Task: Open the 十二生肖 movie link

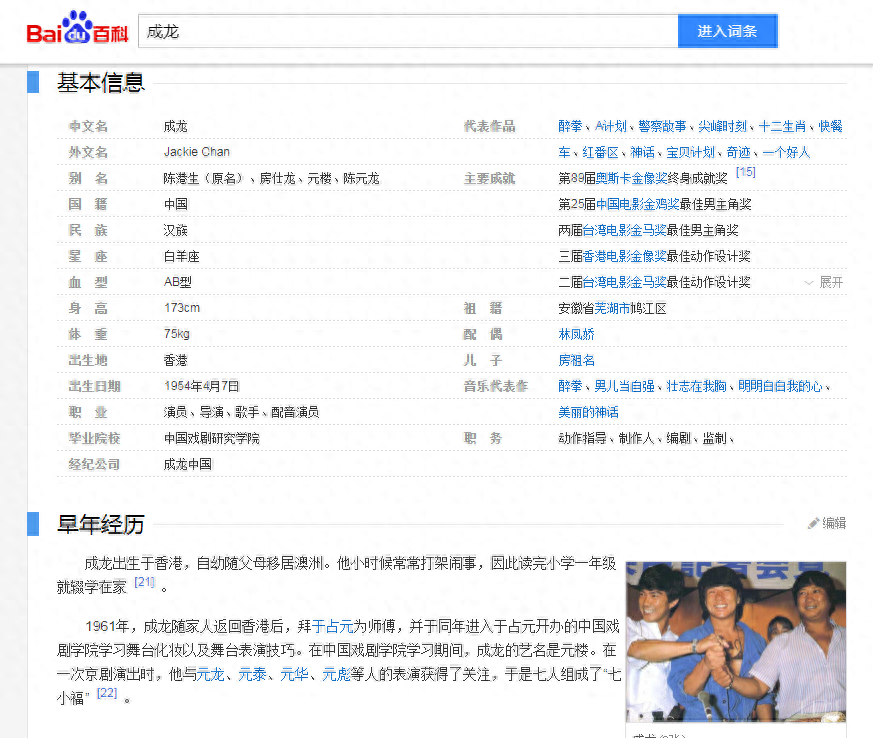Action: click(x=782, y=126)
